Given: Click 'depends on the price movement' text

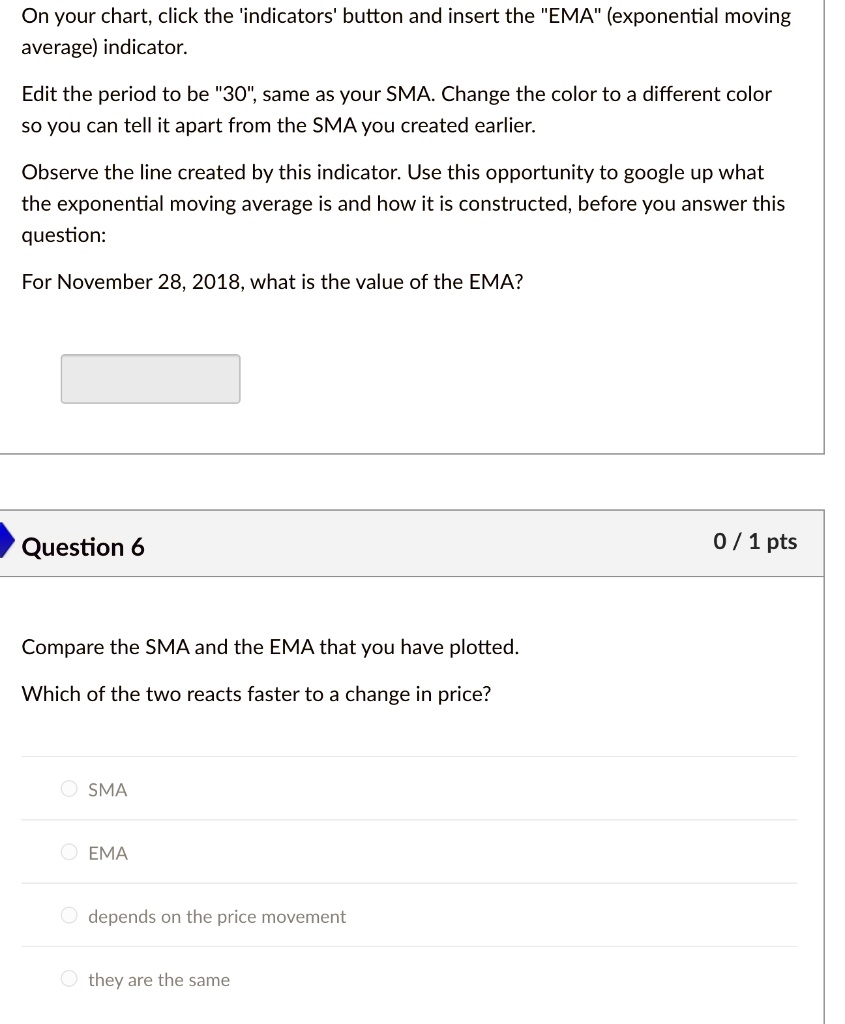Looking at the screenshot, I should tap(216, 916).
